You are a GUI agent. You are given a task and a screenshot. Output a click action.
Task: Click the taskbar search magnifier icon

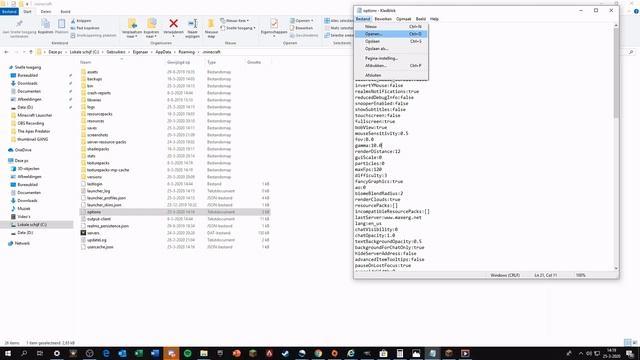[x=24, y=353]
